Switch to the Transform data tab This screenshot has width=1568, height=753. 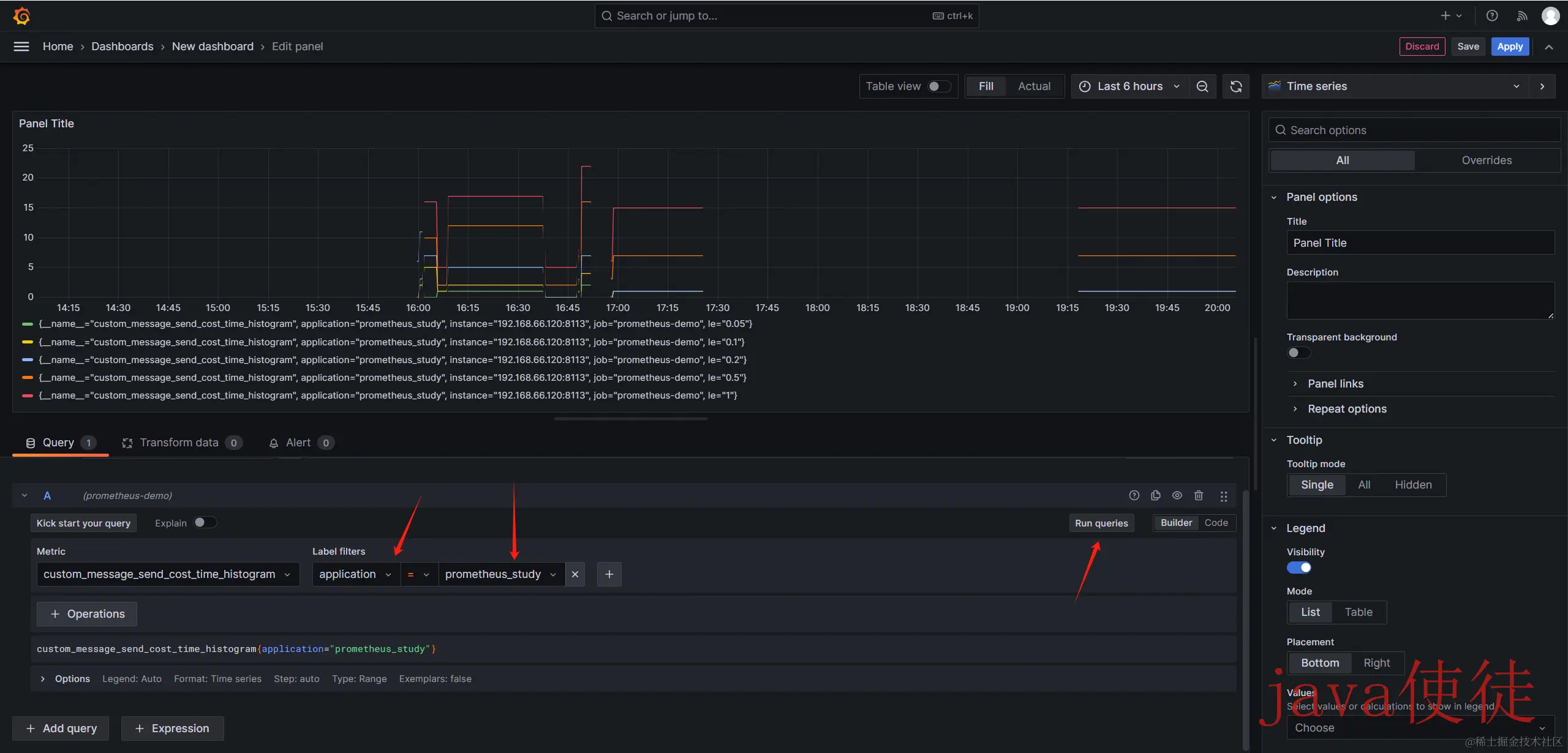tap(182, 443)
